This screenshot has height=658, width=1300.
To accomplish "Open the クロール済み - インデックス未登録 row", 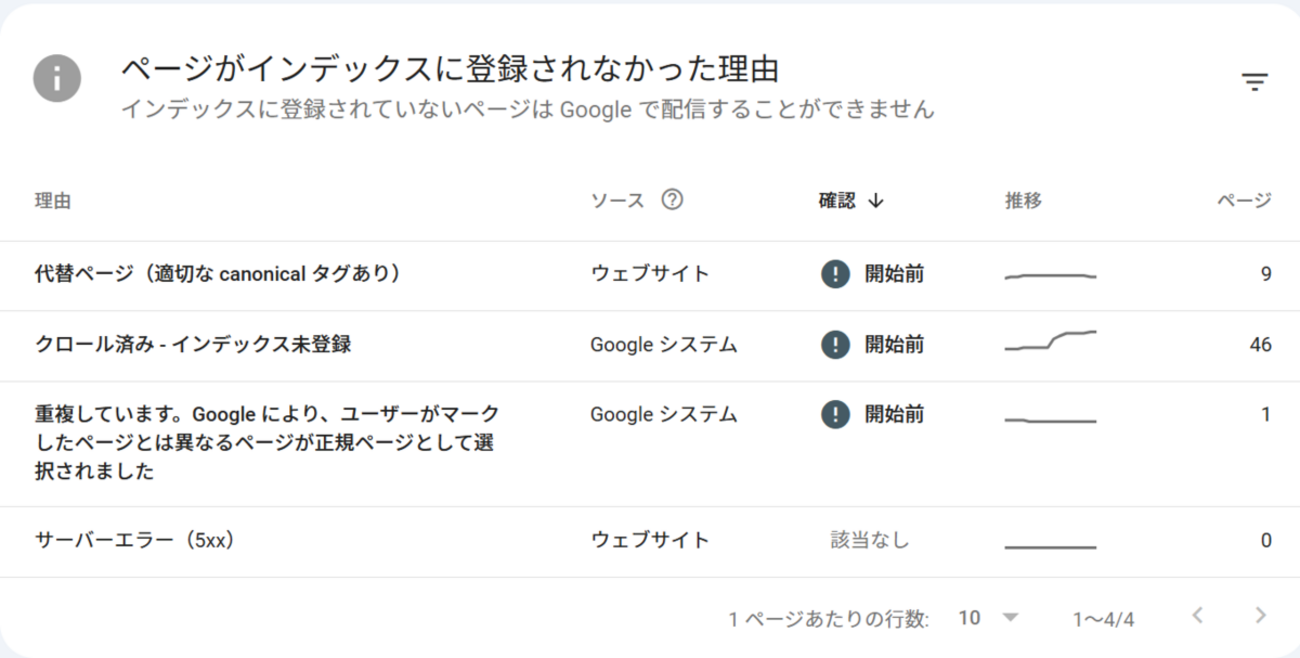I will tap(193, 345).
